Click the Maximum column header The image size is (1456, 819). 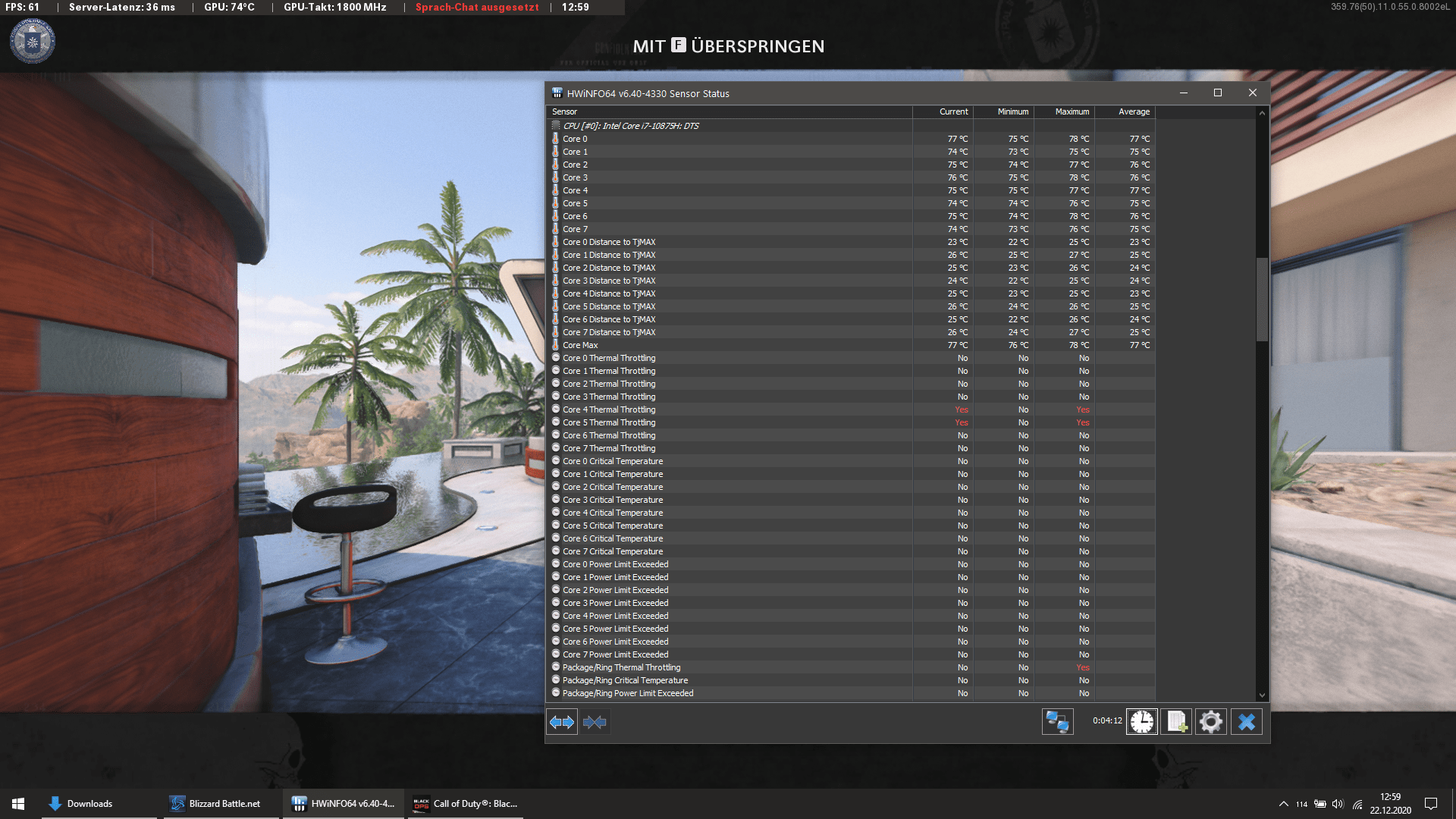[x=1065, y=111]
